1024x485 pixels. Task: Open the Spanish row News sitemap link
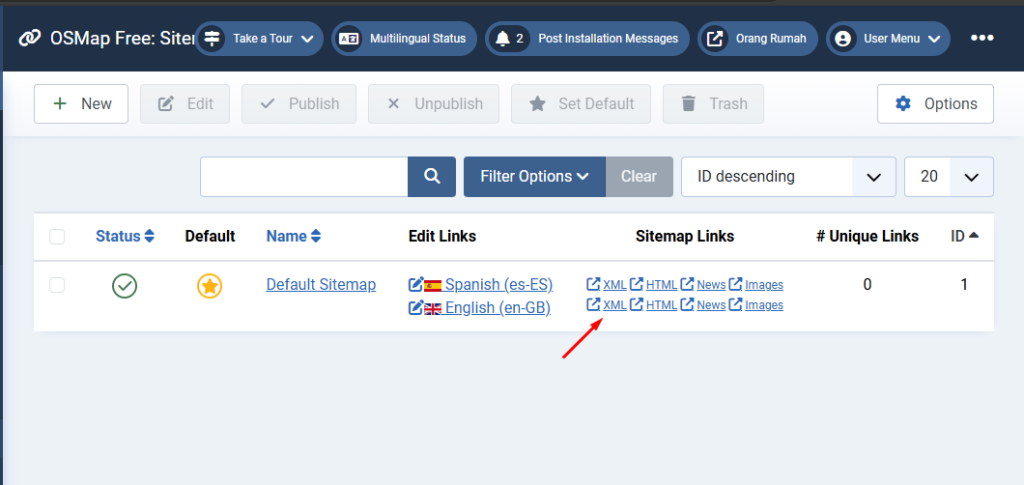tap(711, 285)
